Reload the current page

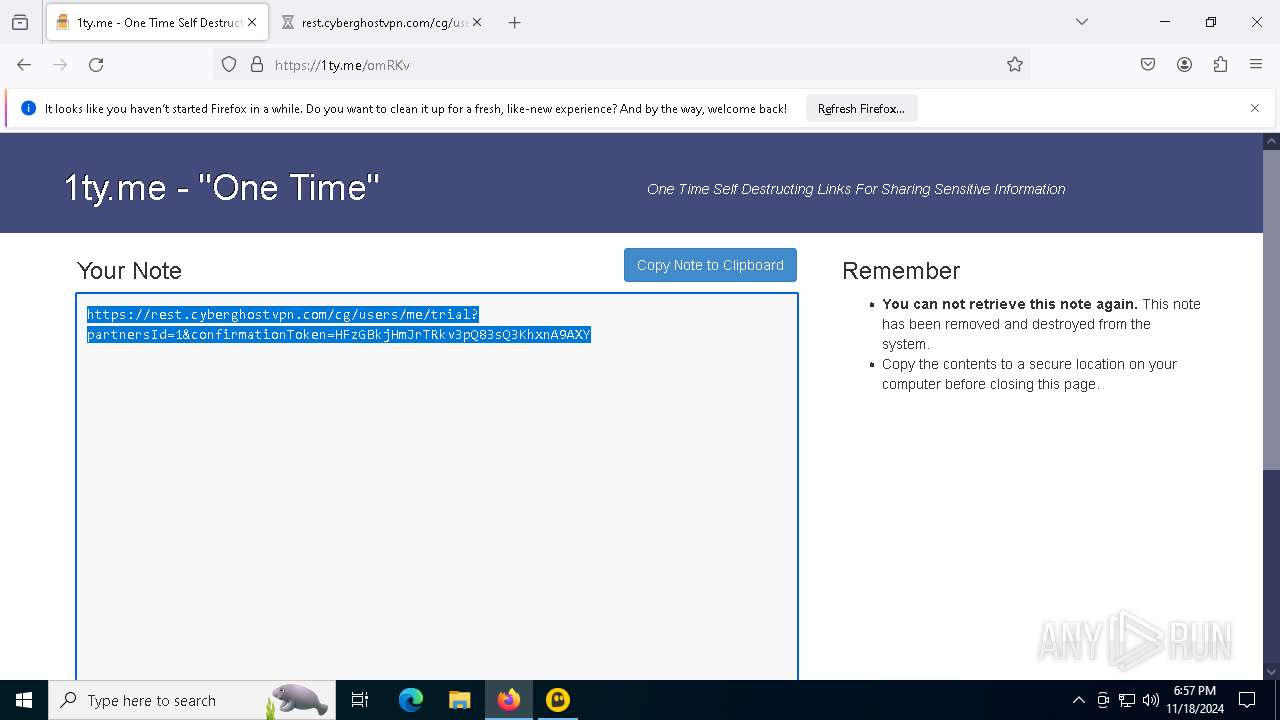96,65
